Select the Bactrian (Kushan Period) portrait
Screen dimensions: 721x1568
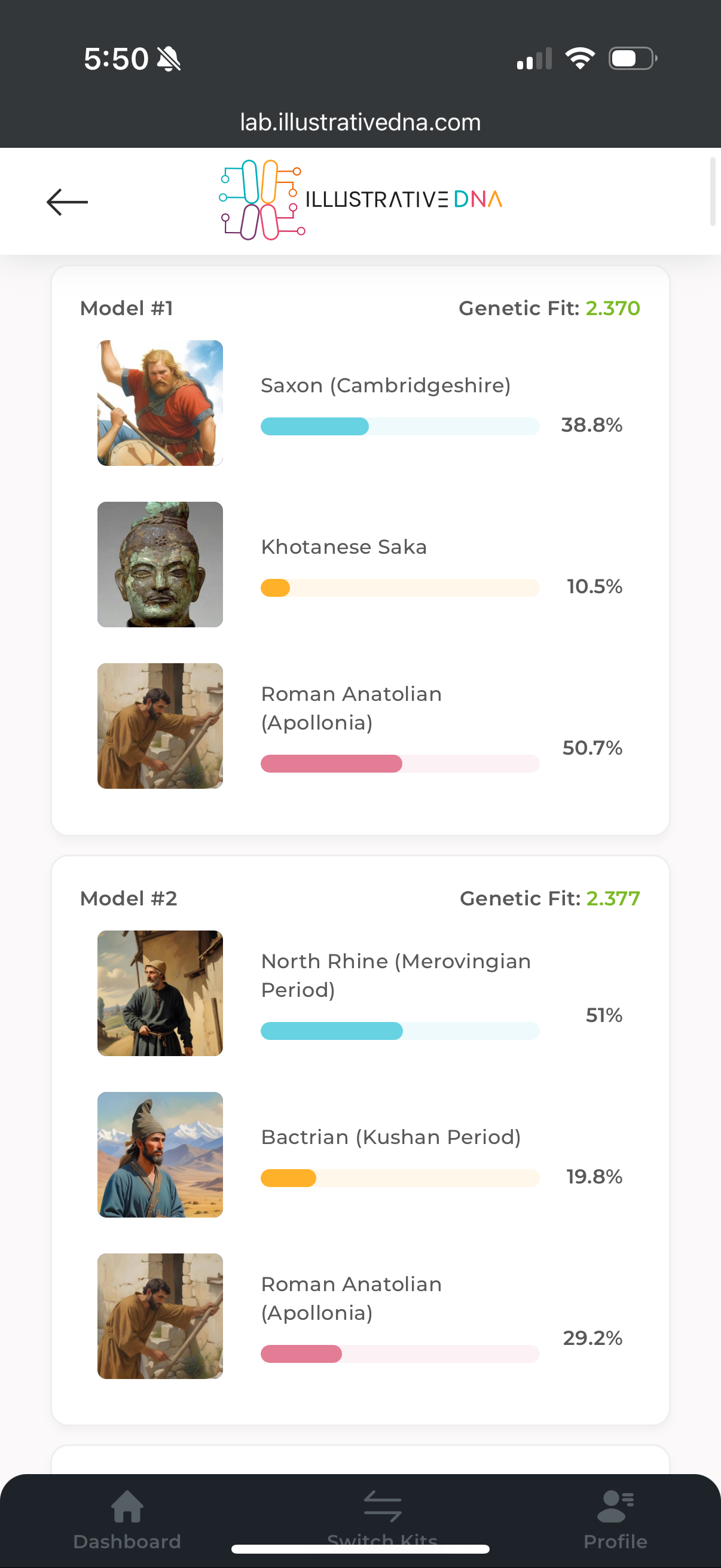coord(160,1155)
